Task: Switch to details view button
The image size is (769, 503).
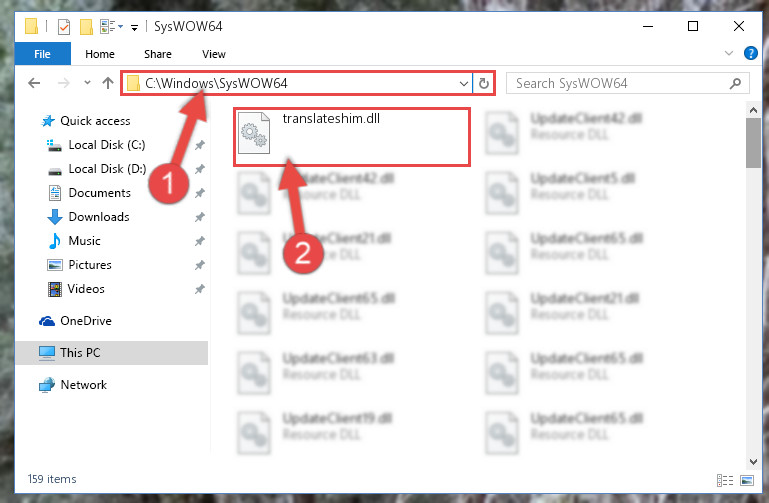Action: 725,480
